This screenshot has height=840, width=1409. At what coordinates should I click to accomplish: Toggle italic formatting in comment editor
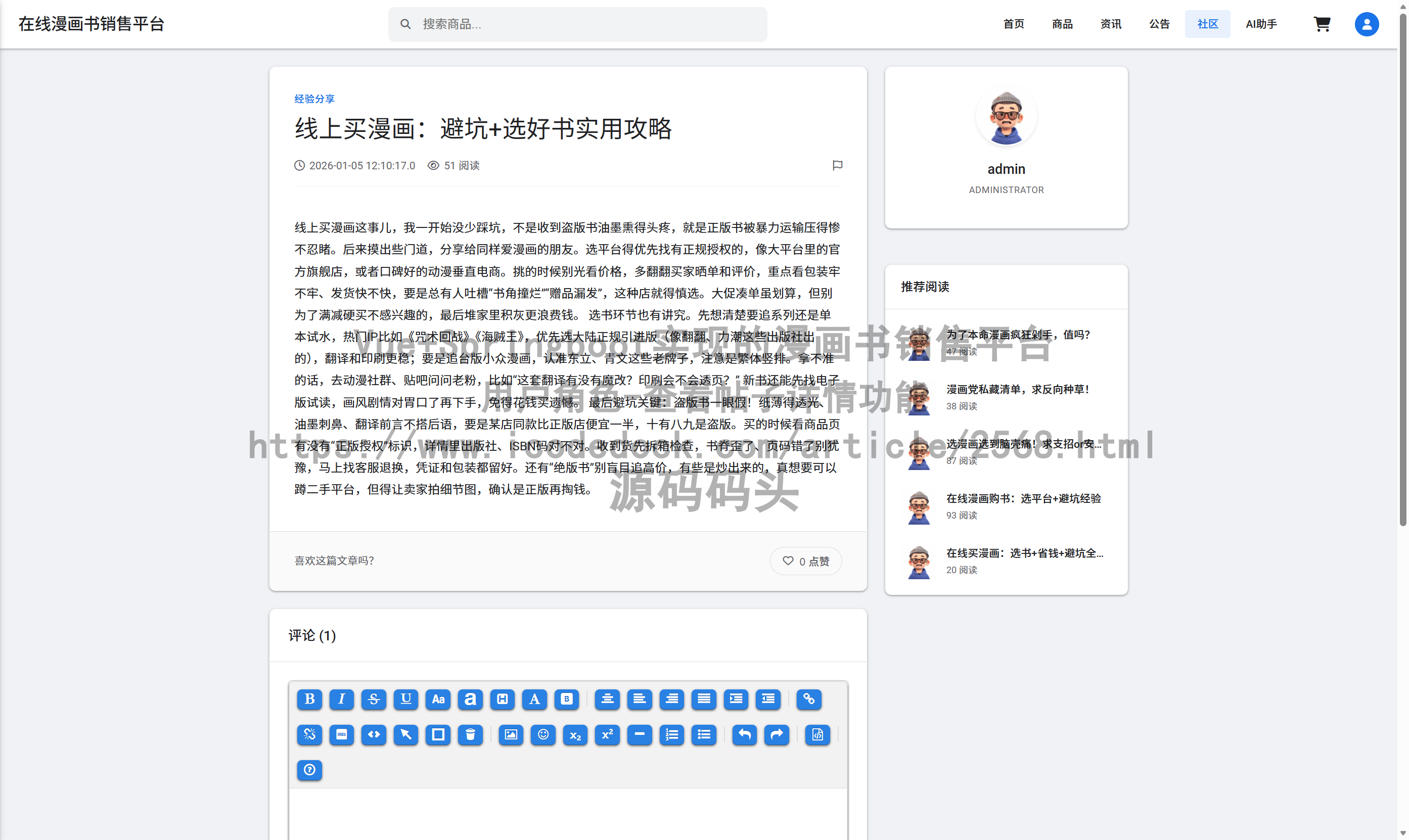(341, 699)
